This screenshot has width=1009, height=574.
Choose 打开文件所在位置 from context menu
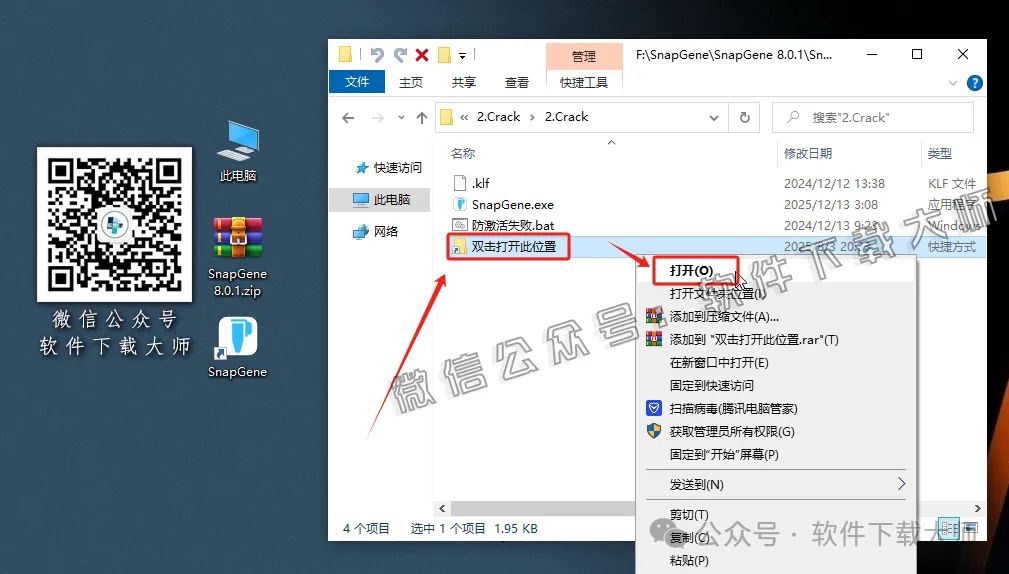[717, 293]
